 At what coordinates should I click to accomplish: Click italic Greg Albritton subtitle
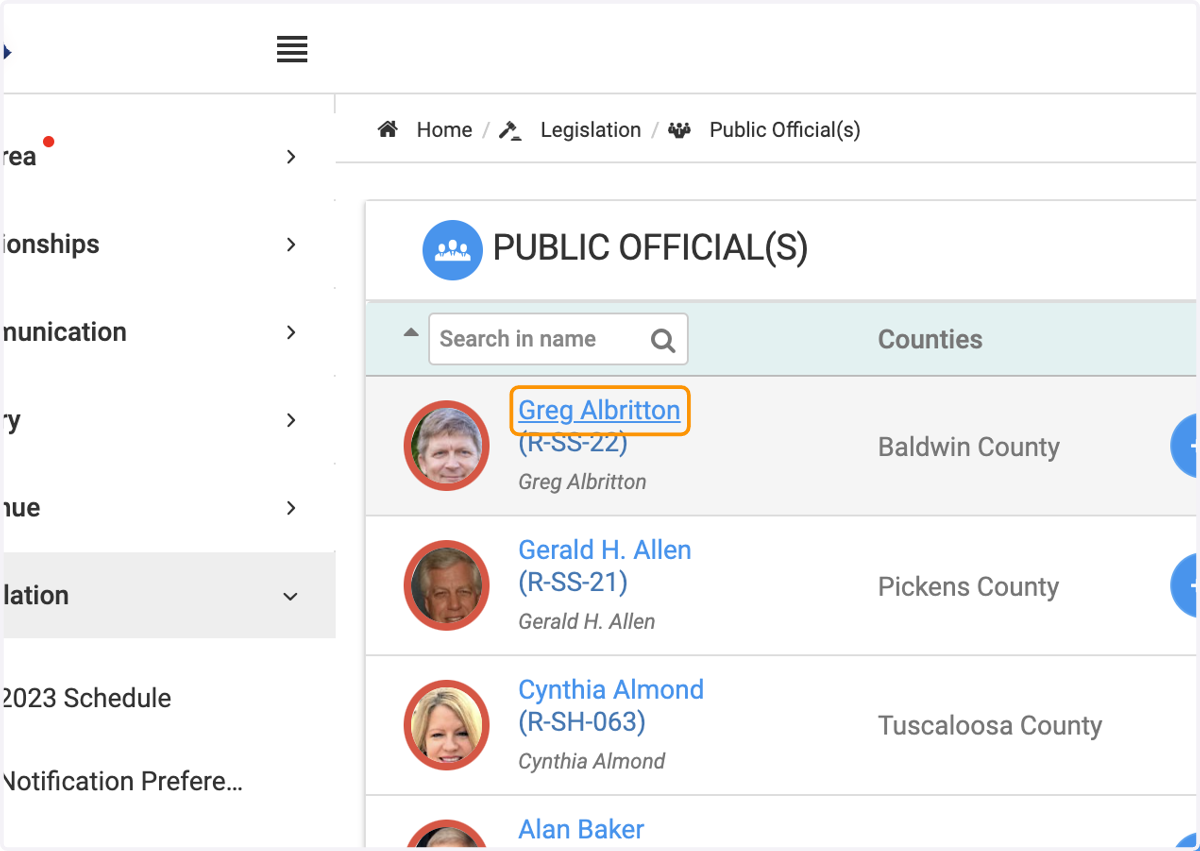(x=582, y=482)
